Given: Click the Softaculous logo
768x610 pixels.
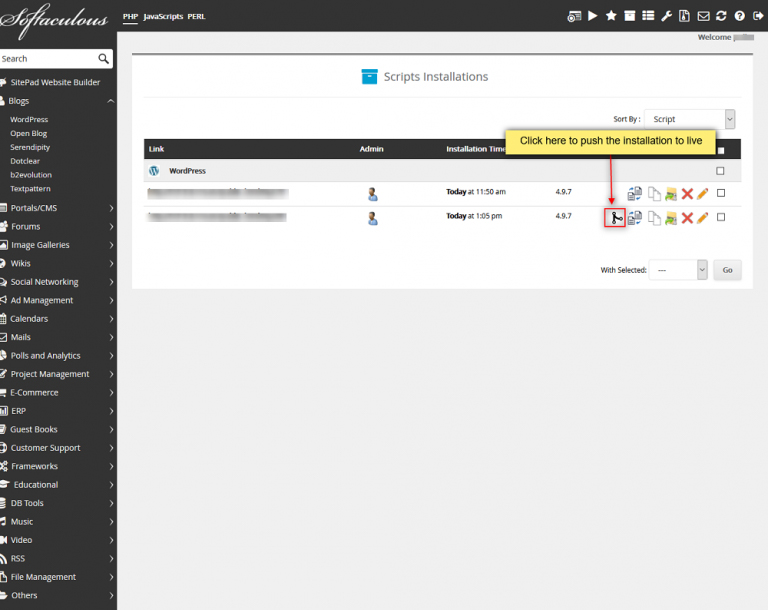Looking at the screenshot, I should (x=54, y=20).
